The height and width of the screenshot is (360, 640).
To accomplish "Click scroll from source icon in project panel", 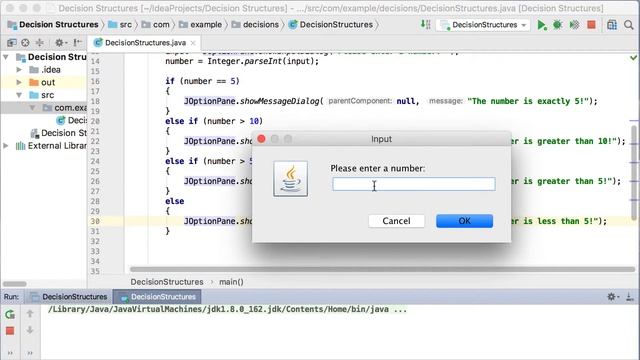I will 25,42.
